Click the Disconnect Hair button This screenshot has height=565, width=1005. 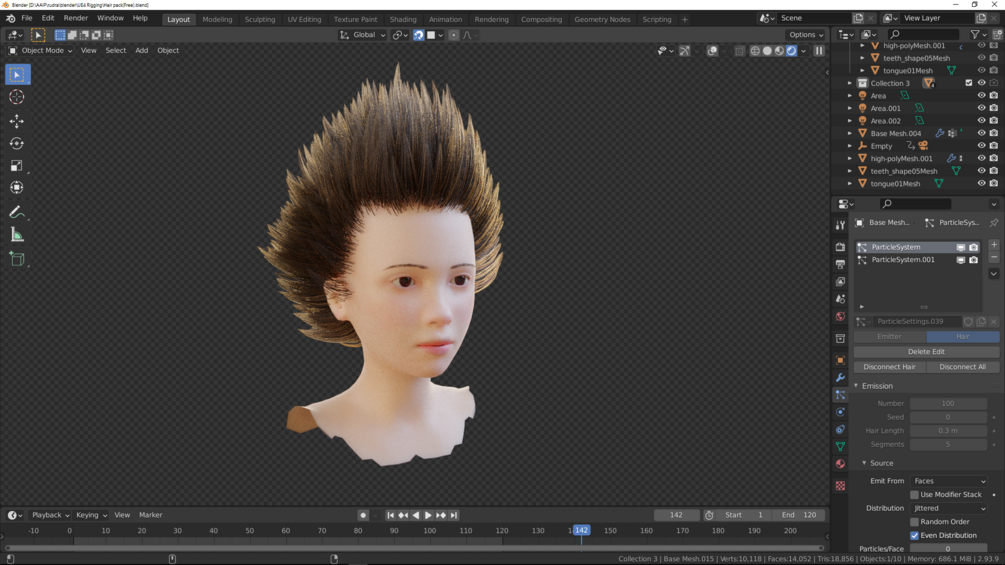(x=889, y=367)
